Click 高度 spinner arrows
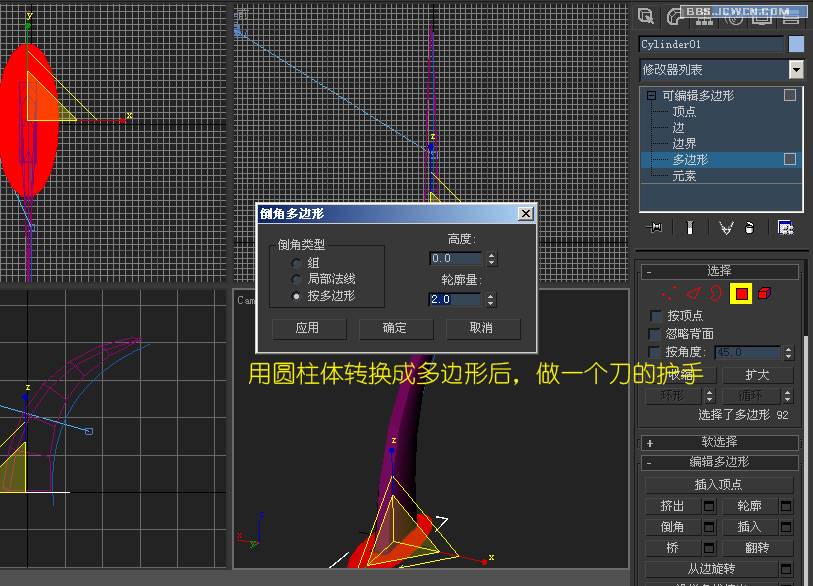Viewport: 813px width, 586px height. 491,258
